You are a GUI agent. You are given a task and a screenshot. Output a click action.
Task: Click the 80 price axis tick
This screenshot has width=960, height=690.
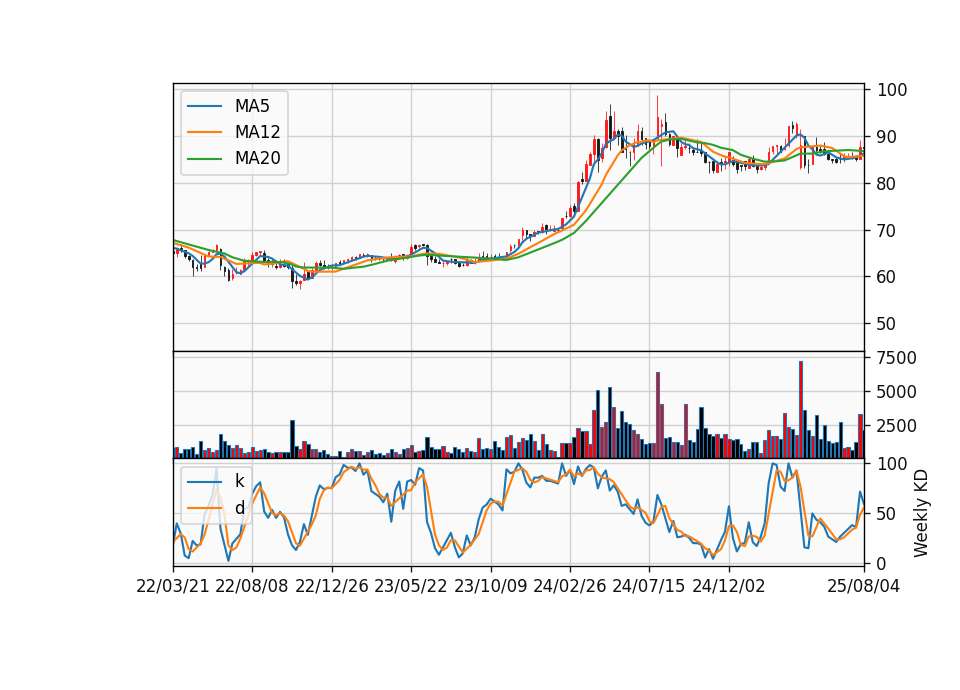click(x=886, y=184)
